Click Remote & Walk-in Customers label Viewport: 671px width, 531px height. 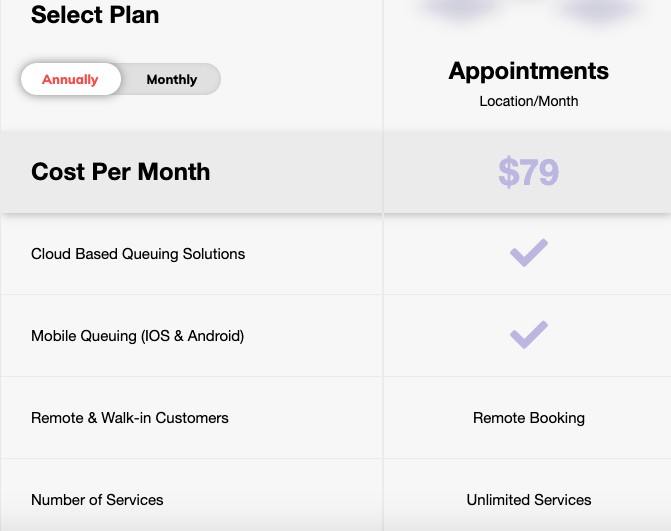130,418
